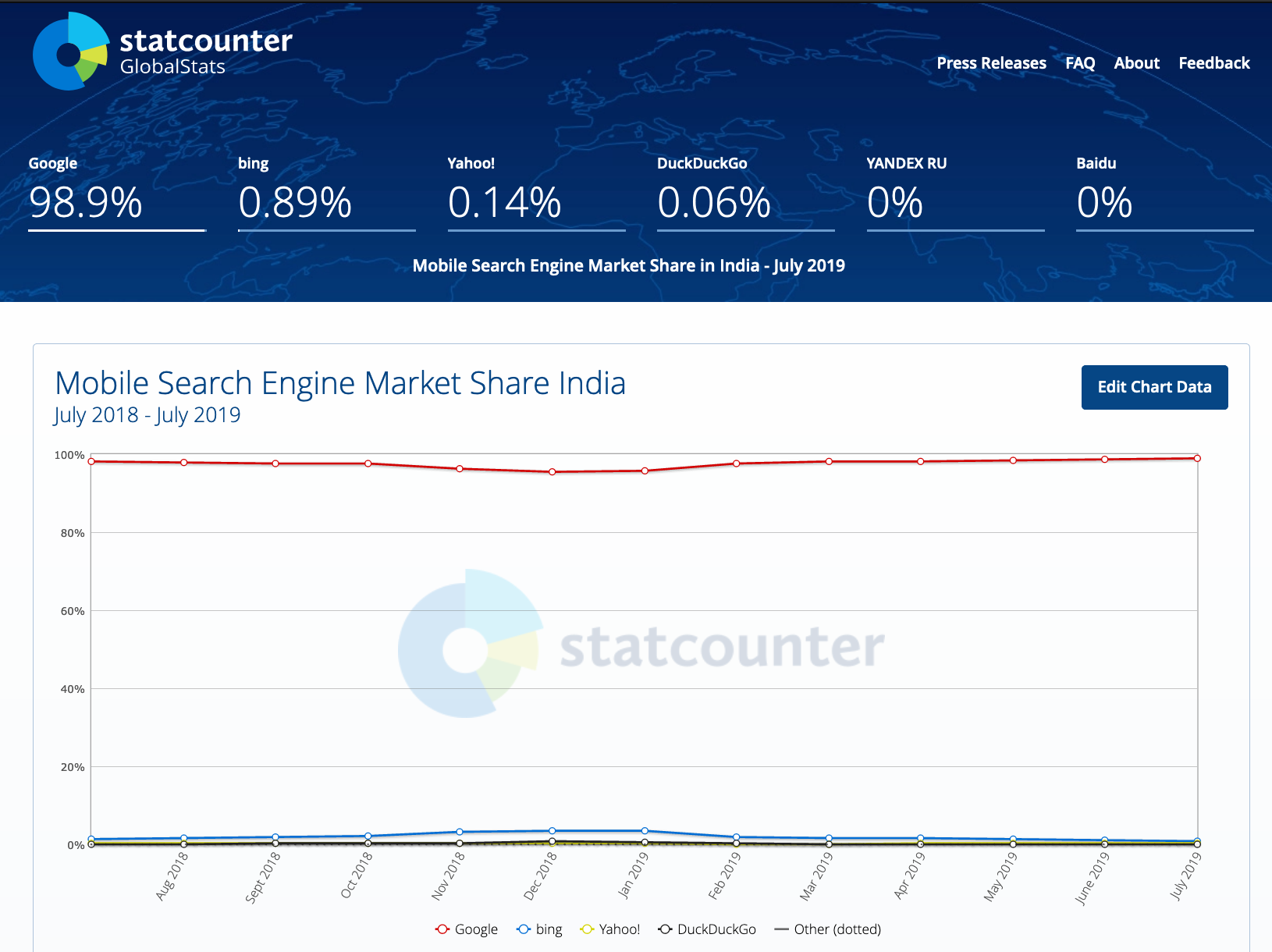Click the Sept 2018 axis label
This screenshot has width=1272, height=952.
click(263, 878)
